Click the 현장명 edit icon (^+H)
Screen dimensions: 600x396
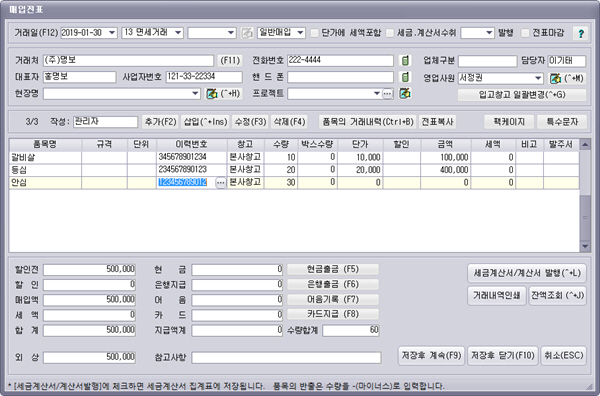pos(212,93)
